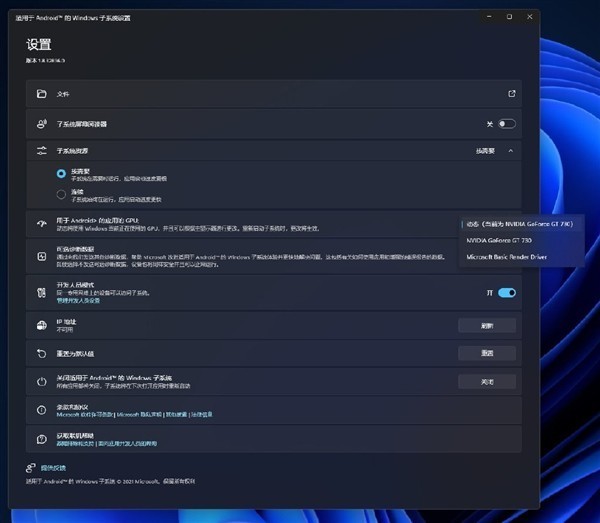Image resolution: width=600 pixels, height=523 pixels.
Task: Turn off the developer mode switch
Action: click(x=506, y=293)
